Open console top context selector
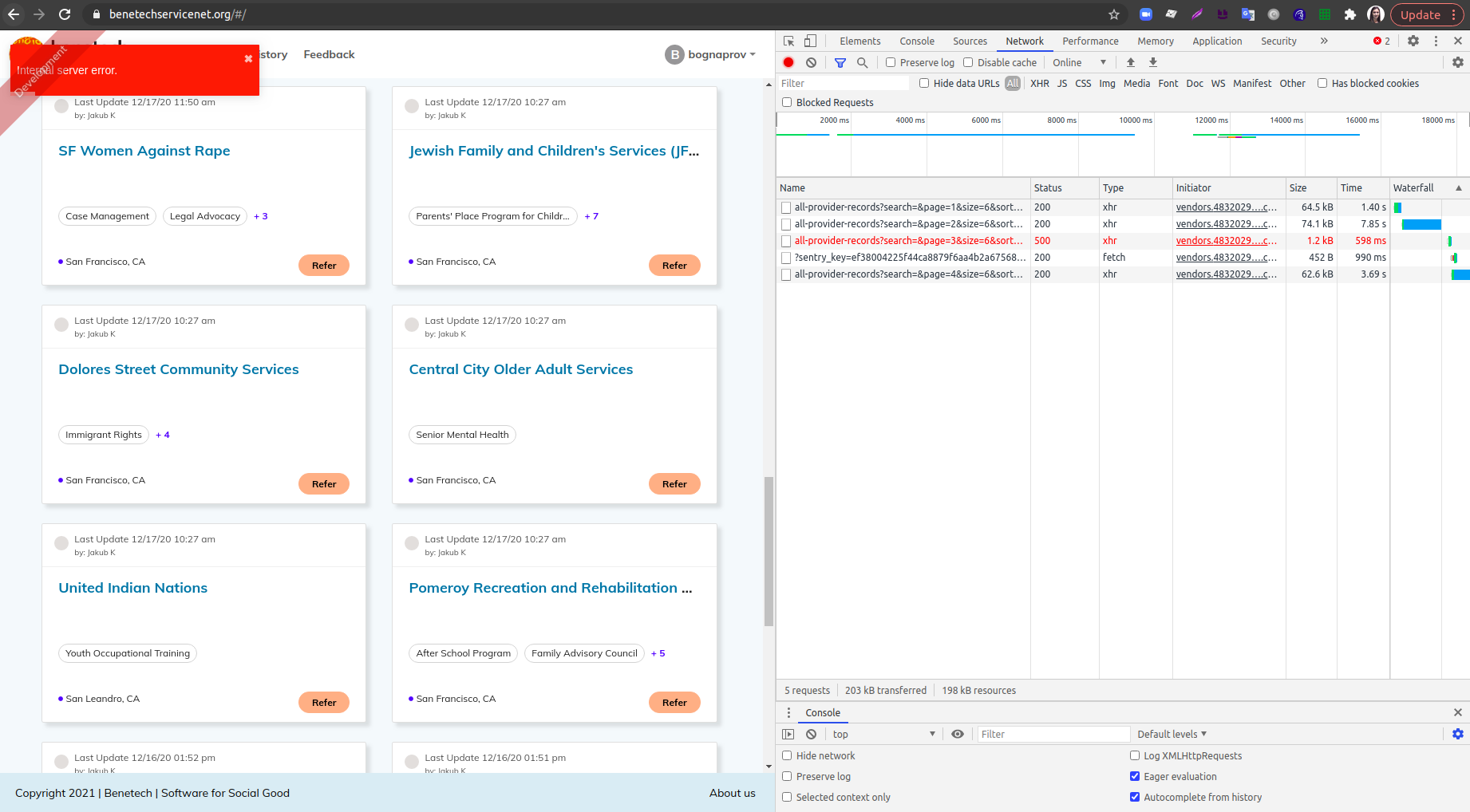The width and height of the screenshot is (1470, 812). click(883, 734)
